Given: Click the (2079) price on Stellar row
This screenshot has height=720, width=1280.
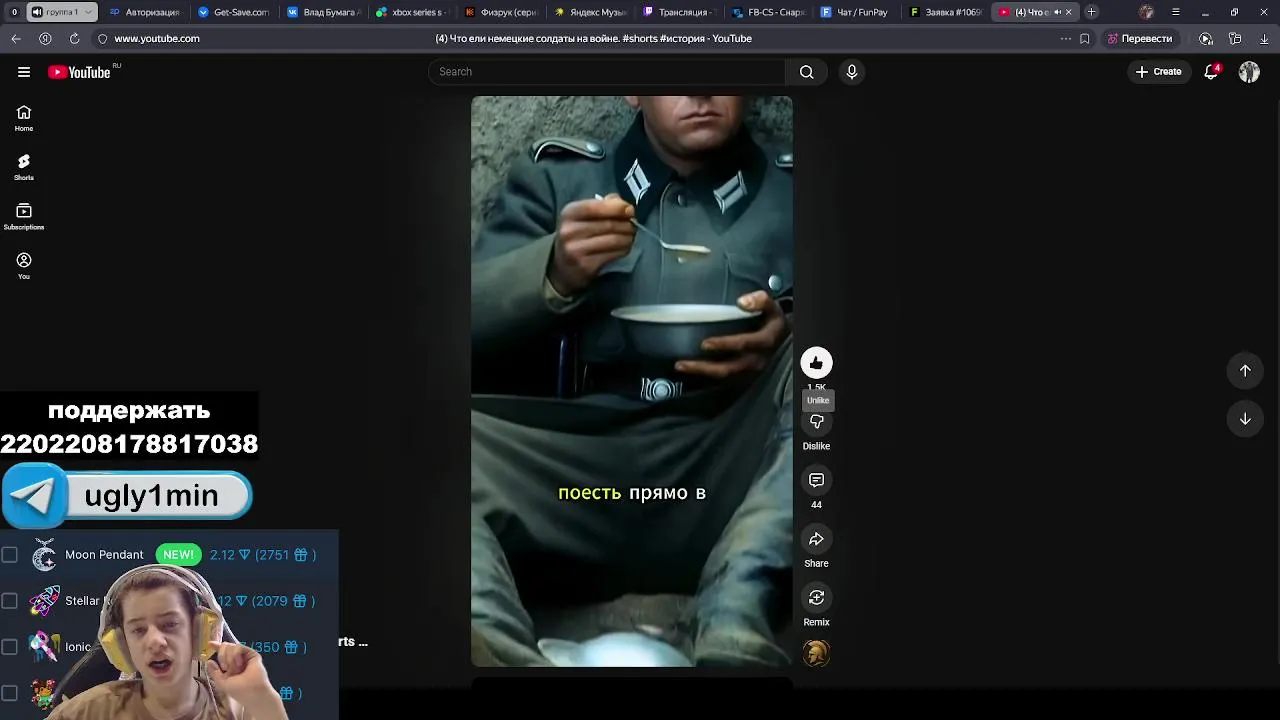Looking at the screenshot, I should tap(283, 601).
